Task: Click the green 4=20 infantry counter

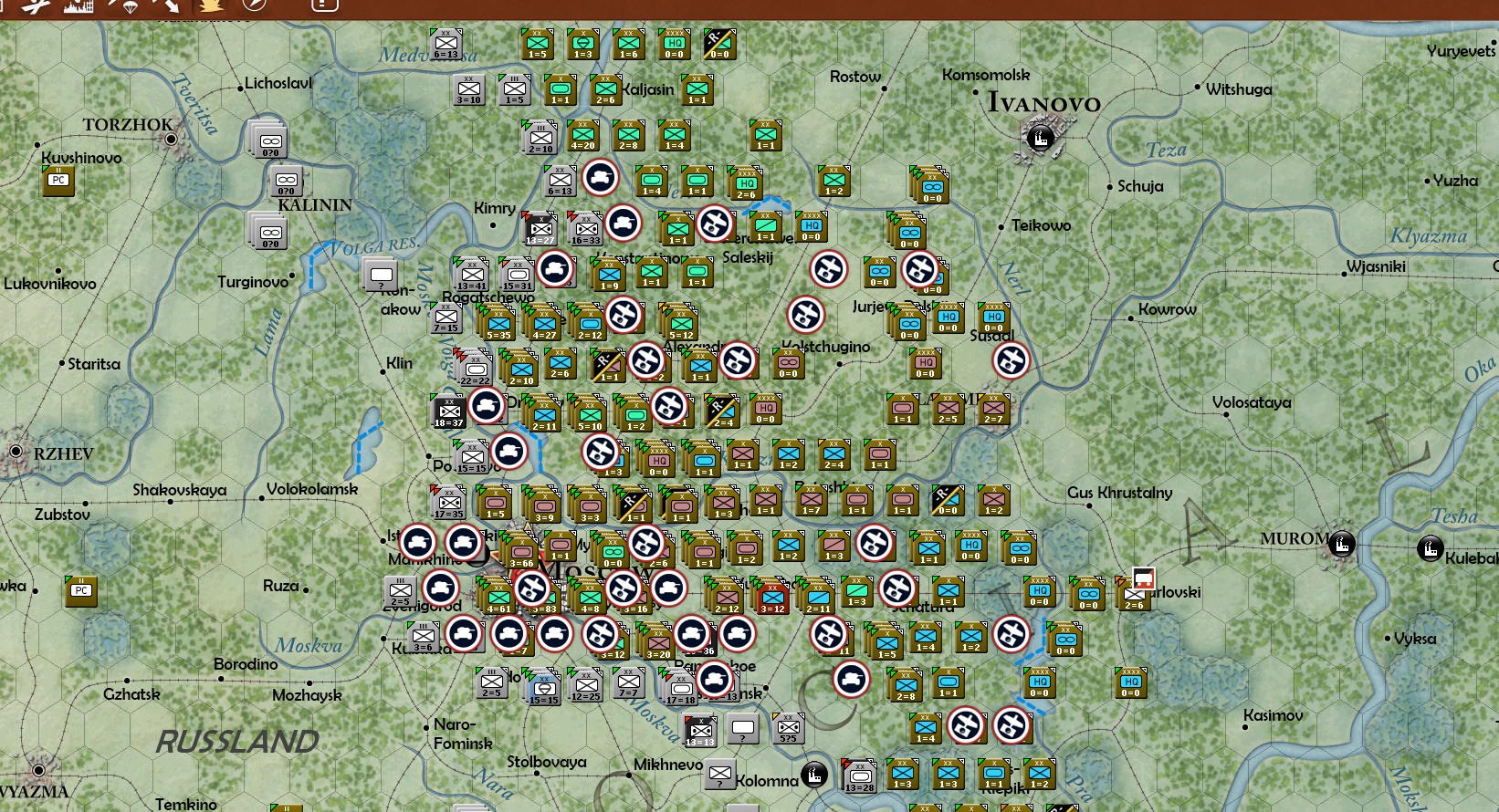Action: coord(583,134)
